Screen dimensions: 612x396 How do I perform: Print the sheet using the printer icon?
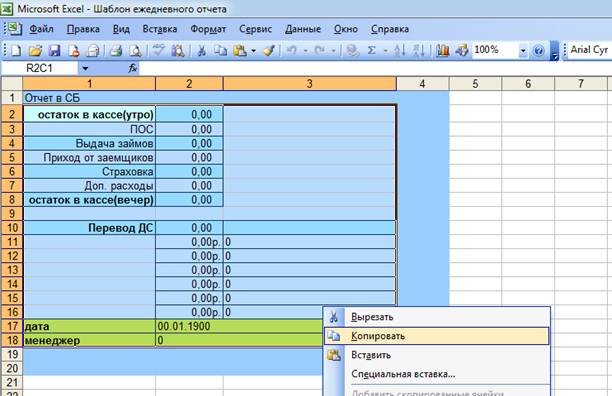(116, 51)
